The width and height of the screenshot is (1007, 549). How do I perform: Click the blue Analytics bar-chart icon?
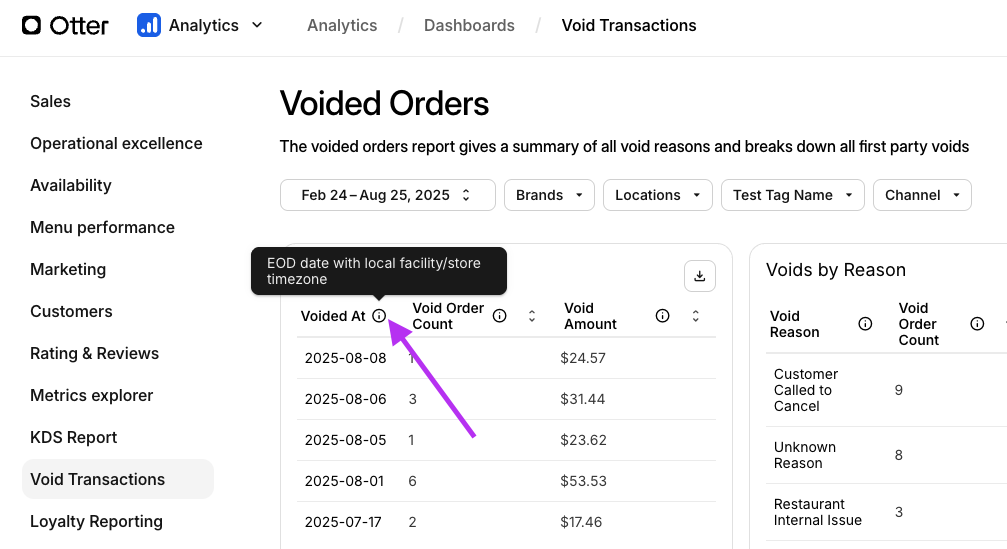click(149, 25)
